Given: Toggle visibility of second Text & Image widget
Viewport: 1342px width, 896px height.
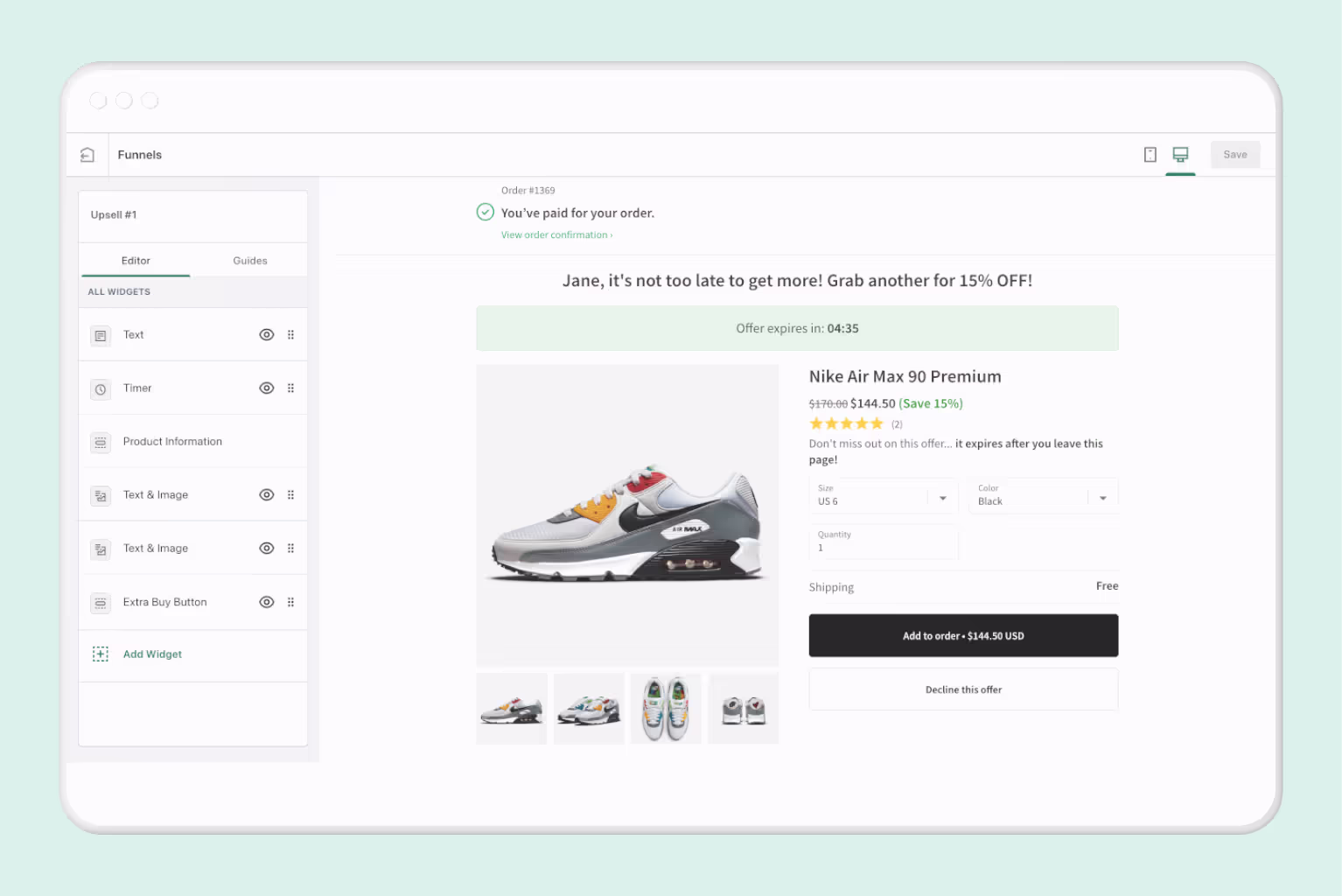Looking at the screenshot, I should pyautogui.click(x=267, y=549).
